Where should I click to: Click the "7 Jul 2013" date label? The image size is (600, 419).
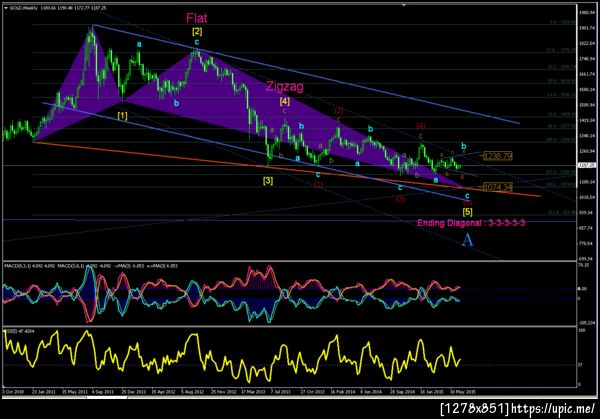click(x=281, y=392)
